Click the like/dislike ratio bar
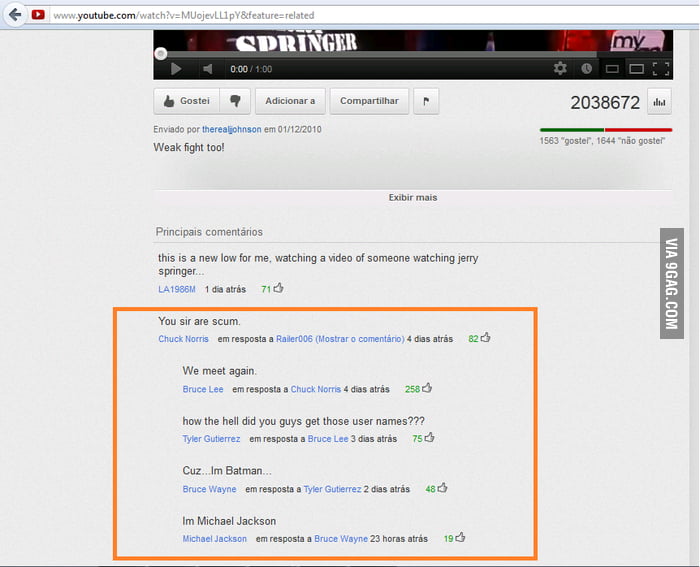Image resolution: width=700 pixels, height=567 pixels. click(606, 130)
